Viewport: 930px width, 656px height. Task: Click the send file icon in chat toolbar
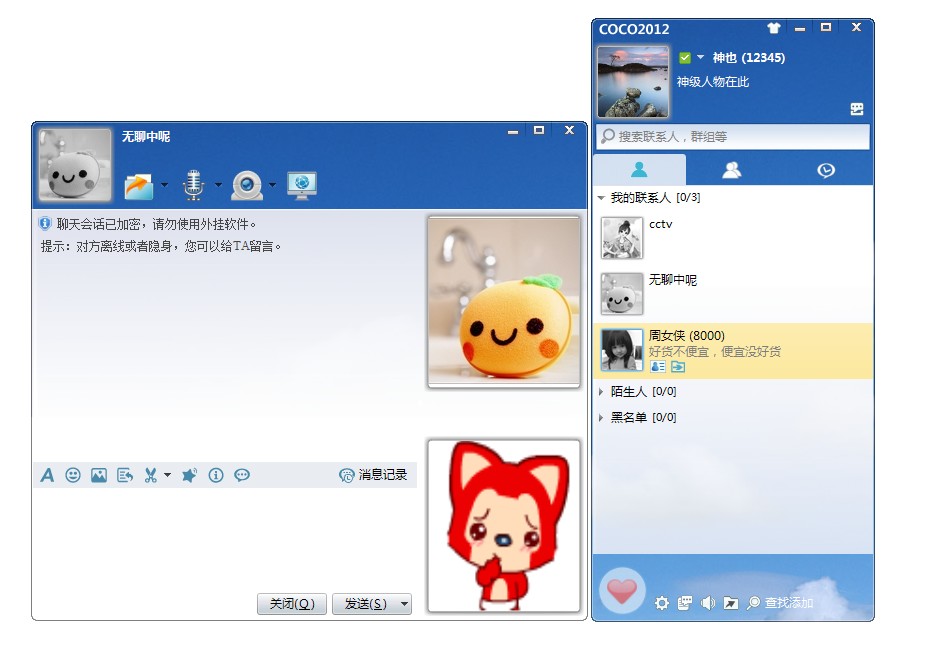point(139,186)
